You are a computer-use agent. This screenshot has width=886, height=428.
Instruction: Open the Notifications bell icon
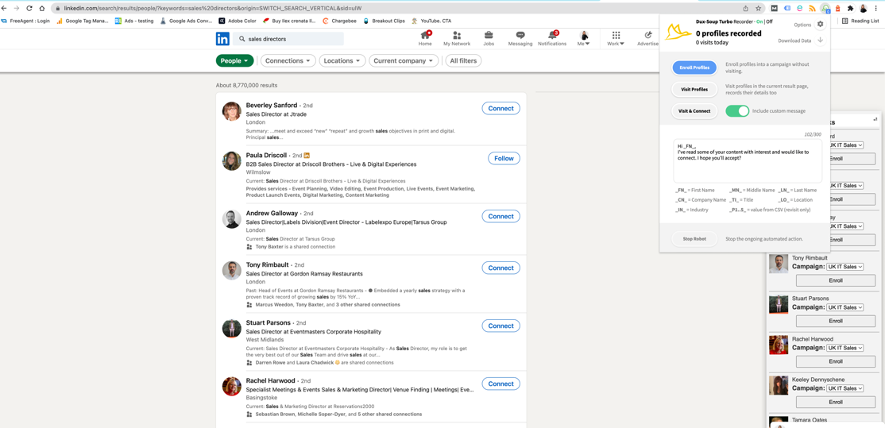[552, 36]
